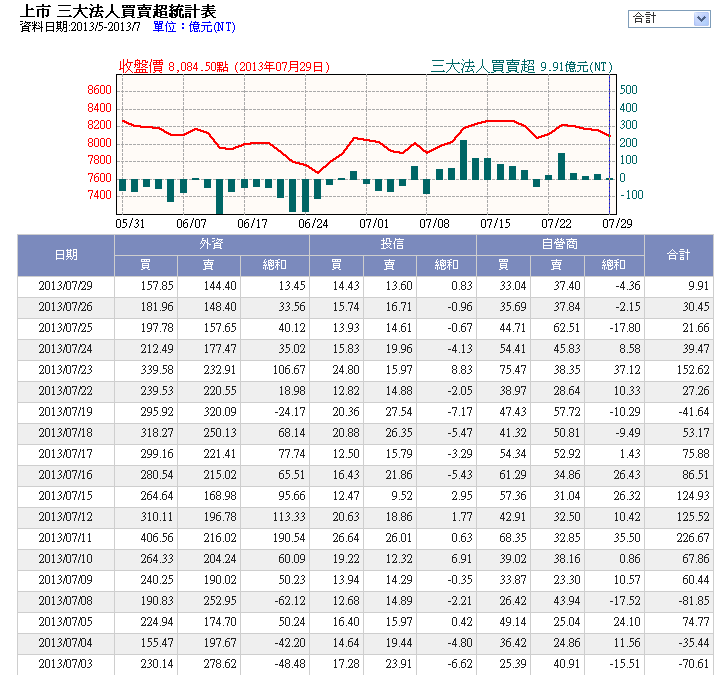Select date row 2013/07/23

[65, 370]
